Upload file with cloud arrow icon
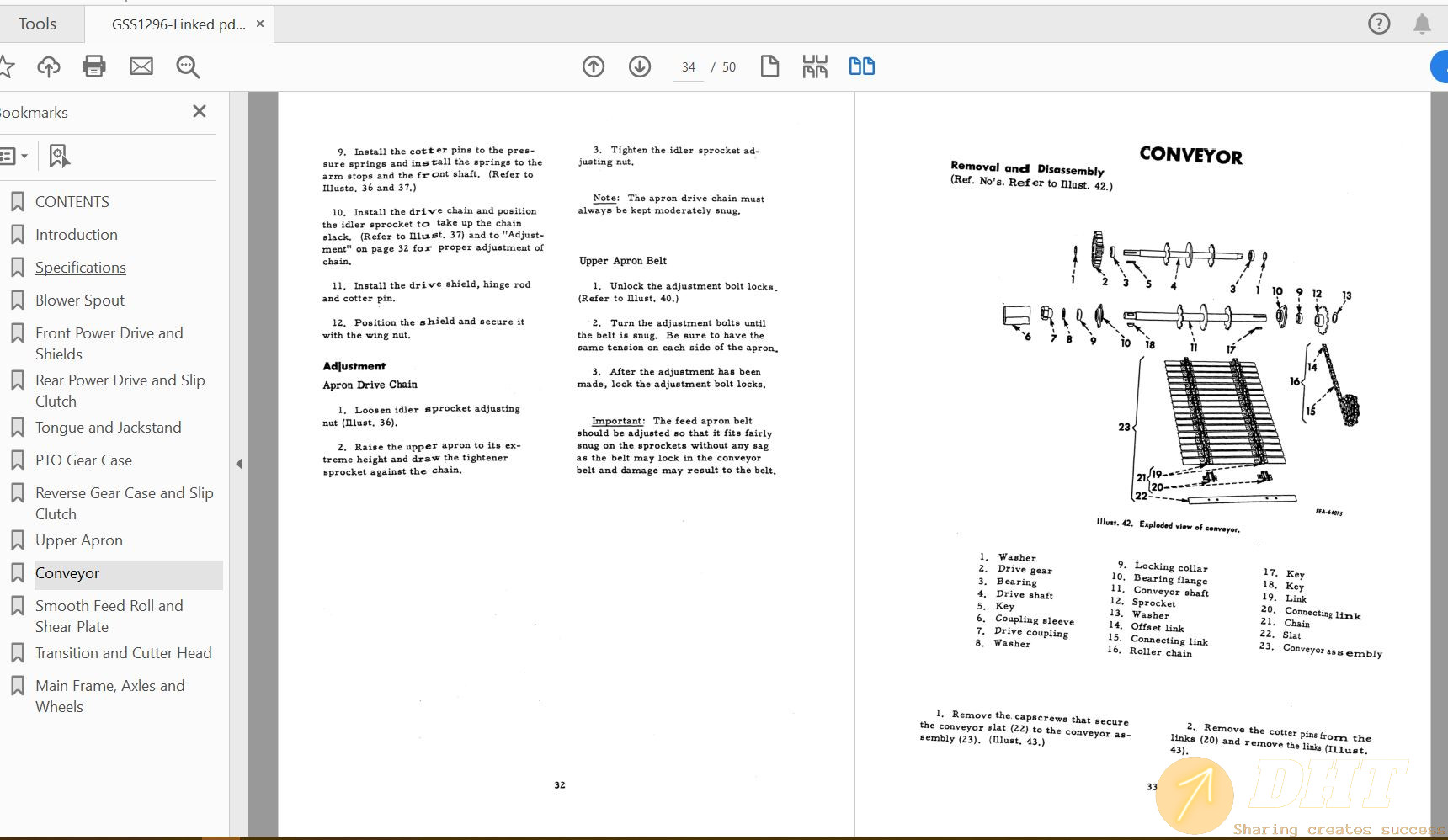The height and width of the screenshot is (840, 1448). 49,66
